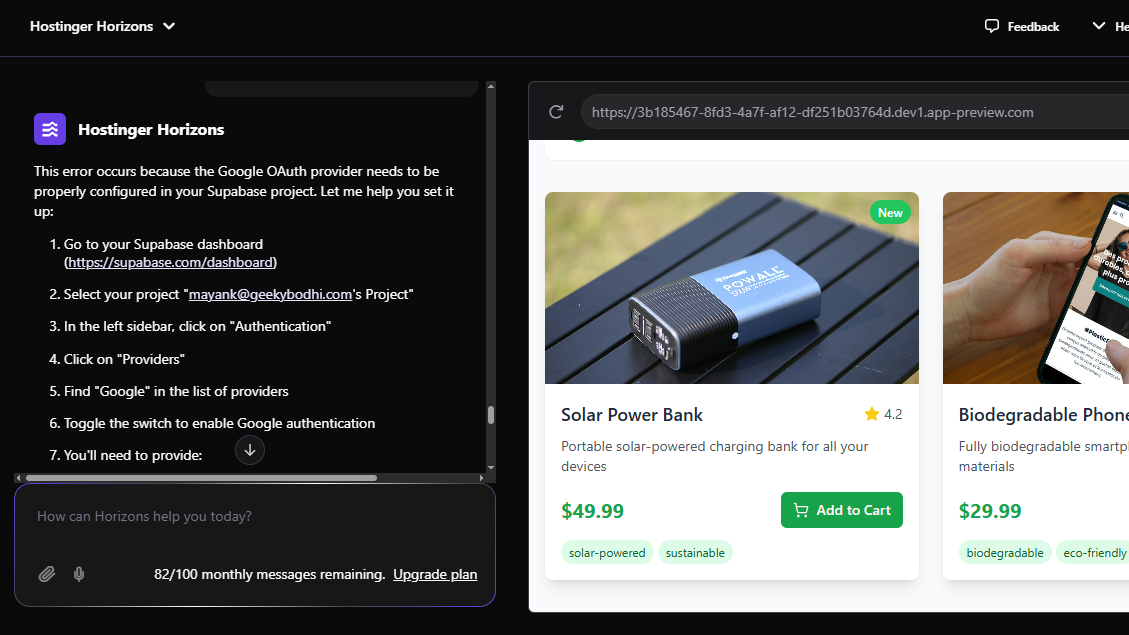Screen dimensions: 1129x635
Task: Open the supabase.com/dashboard link
Action: [169, 261]
